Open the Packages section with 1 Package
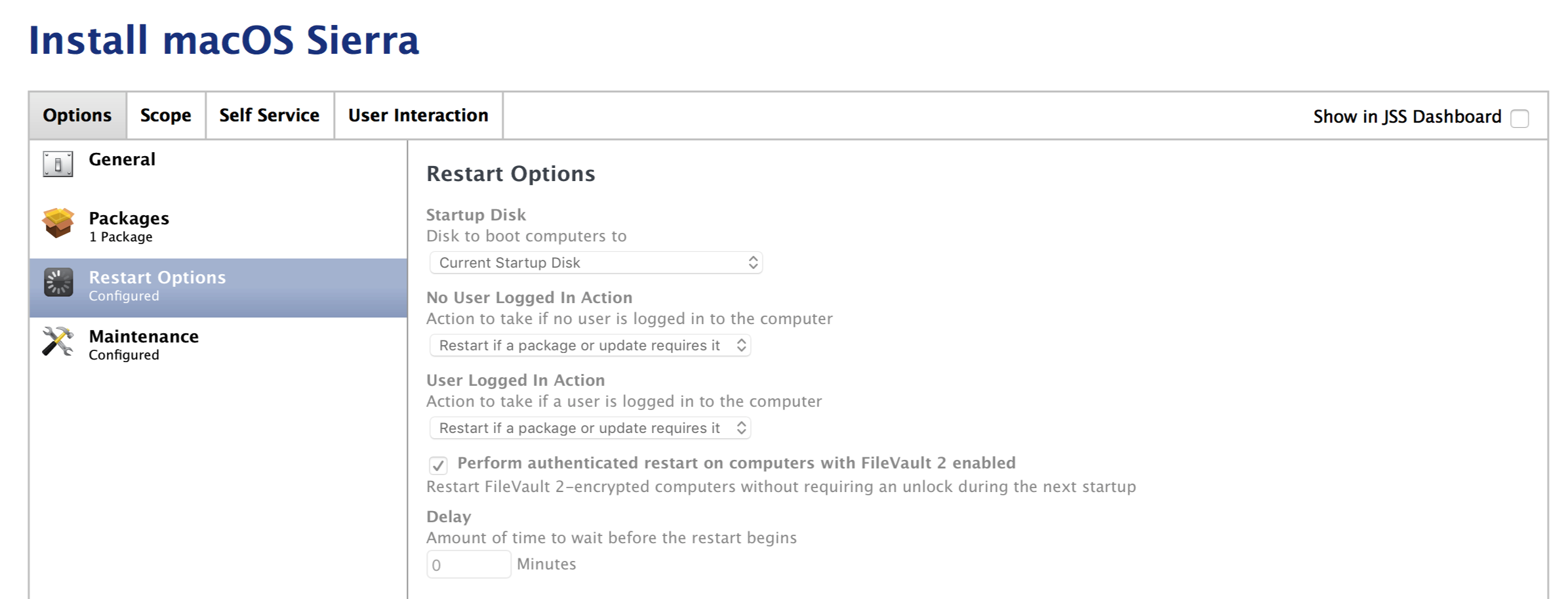Screen dimensions: 1568x599 pyautogui.click(x=218, y=228)
